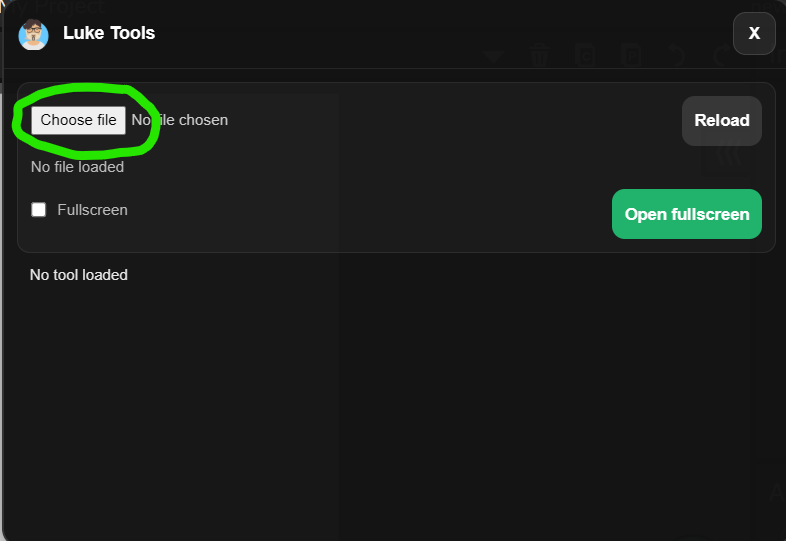Click the Luke Tools avatar icon
Viewport: 786px width, 541px height.
[x=34, y=34]
